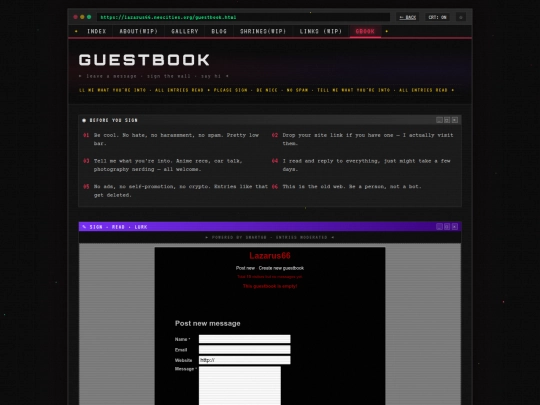Screen dimensions: 540x405
Task: Click the 'Post new message' heading
Action: pyautogui.click(x=208, y=323)
